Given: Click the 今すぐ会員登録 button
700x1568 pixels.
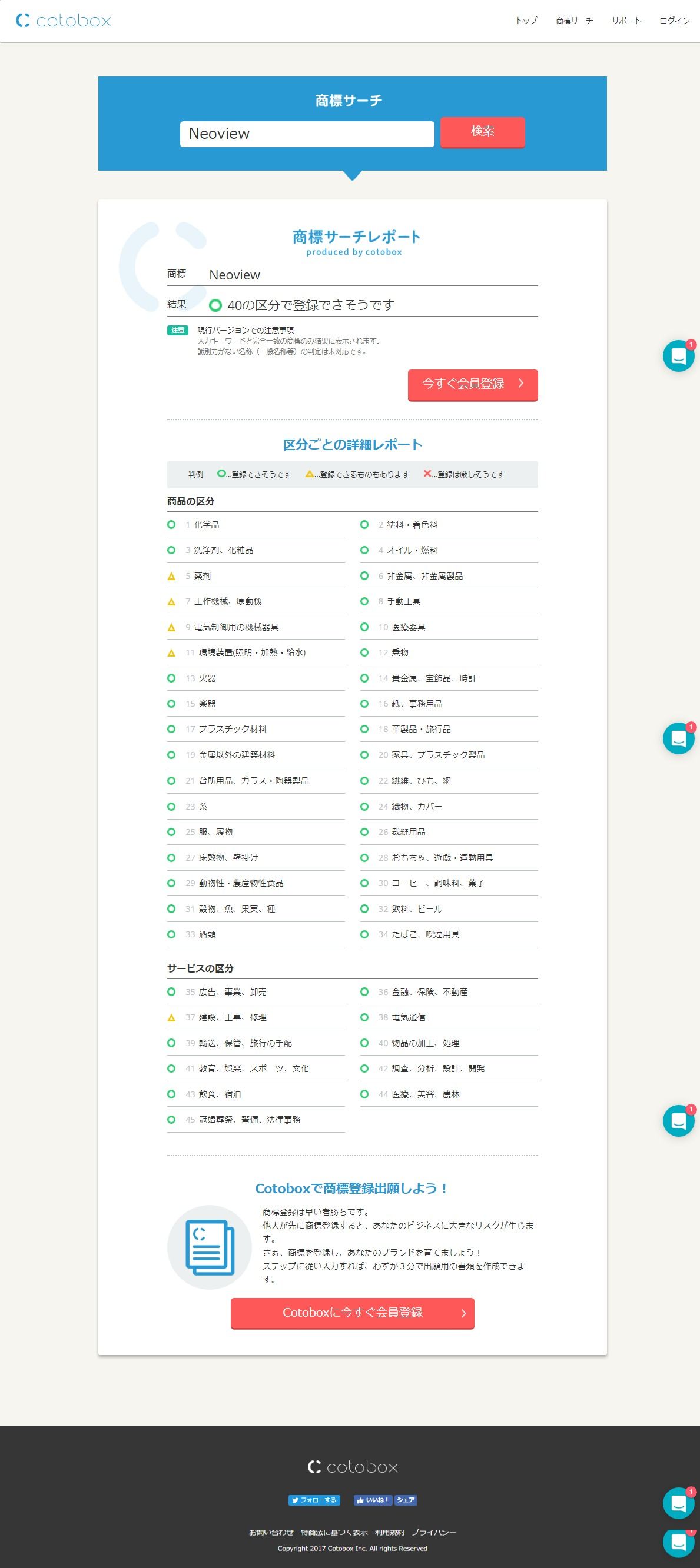Looking at the screenshot, I should point(472,384).
